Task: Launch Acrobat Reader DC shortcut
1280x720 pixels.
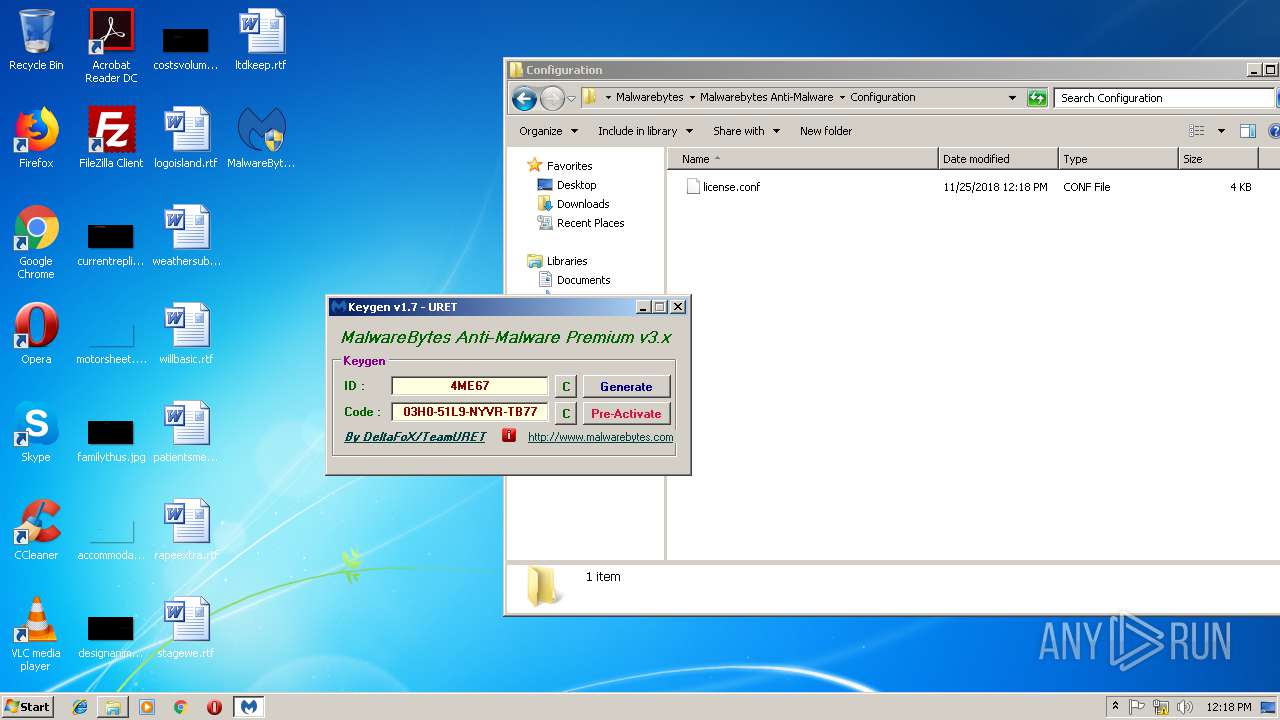Action: click(111, 46)
